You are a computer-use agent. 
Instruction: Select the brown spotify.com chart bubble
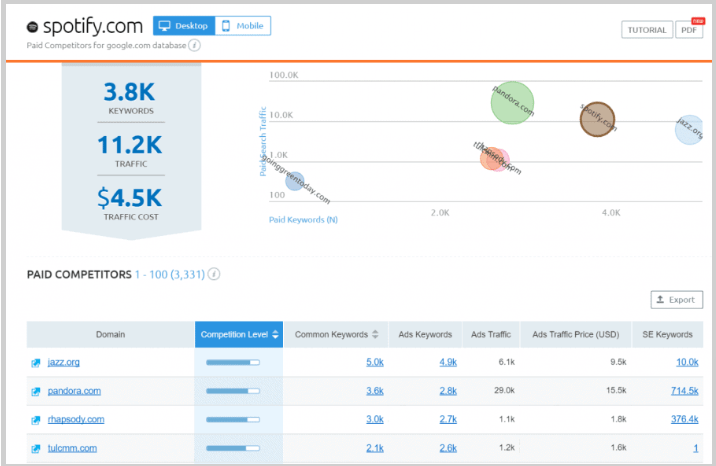(x=597, y=119)
